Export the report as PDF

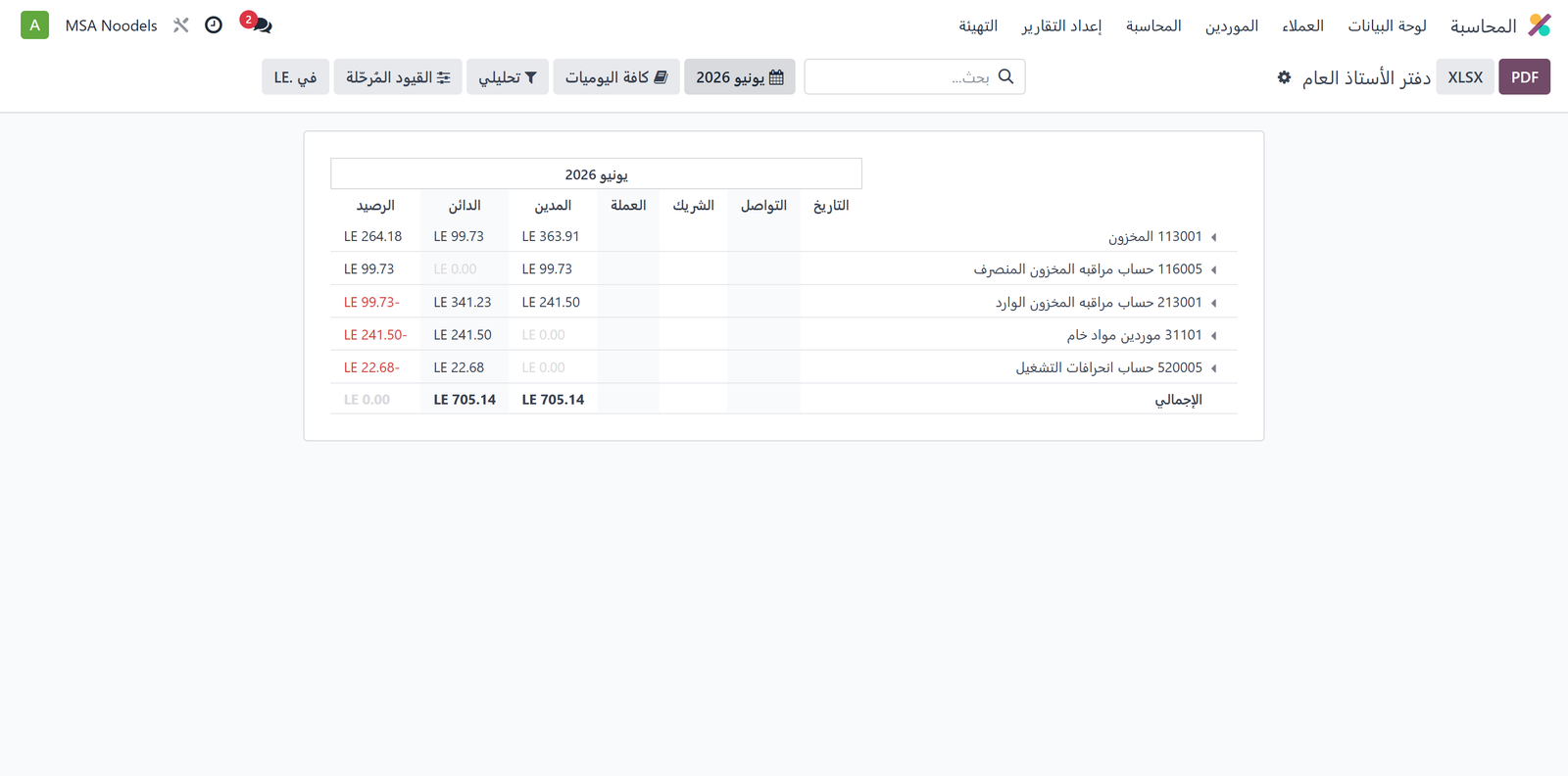pos(1524,77)
